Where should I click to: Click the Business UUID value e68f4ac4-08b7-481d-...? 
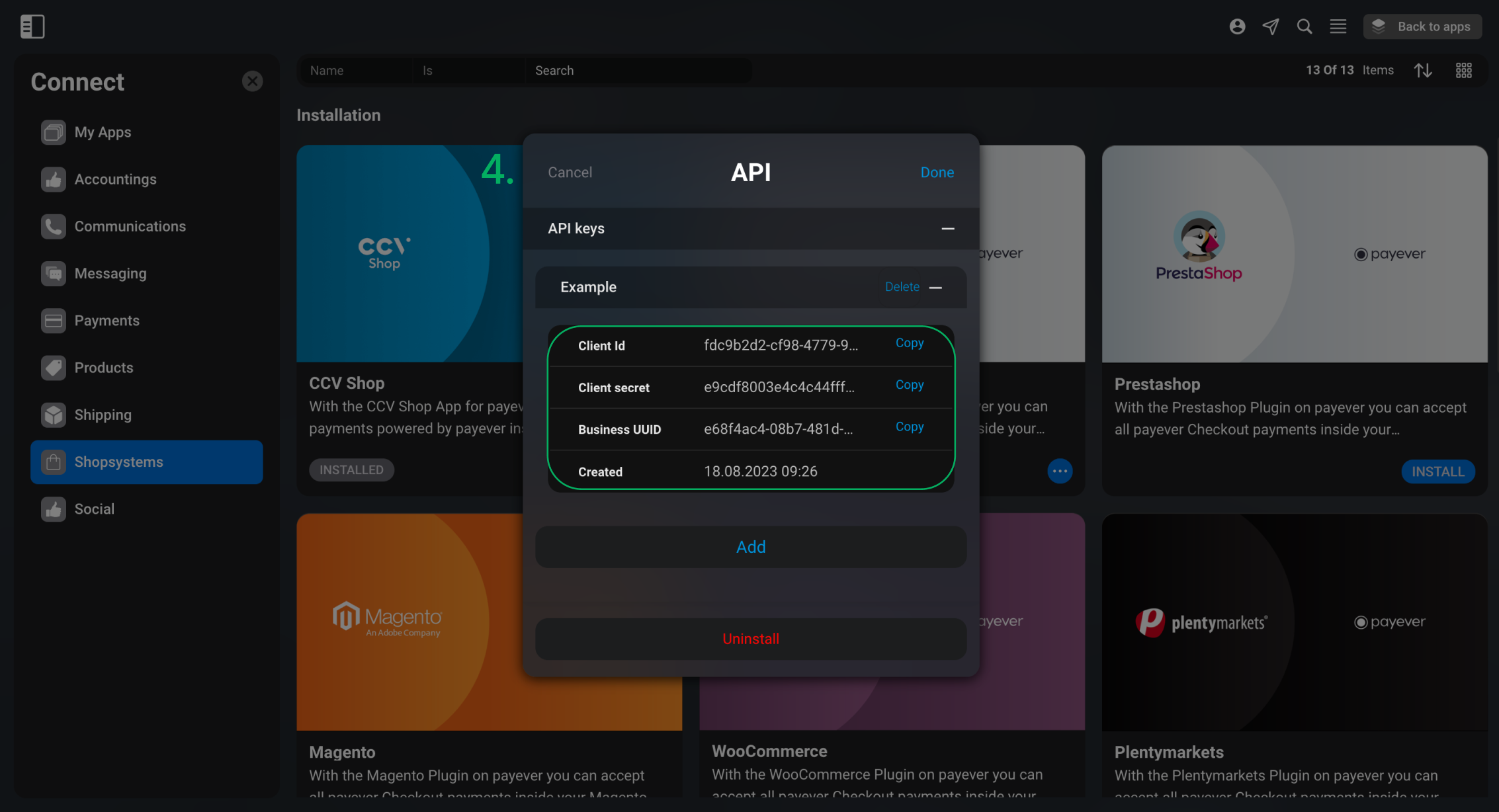click(778, 429)
